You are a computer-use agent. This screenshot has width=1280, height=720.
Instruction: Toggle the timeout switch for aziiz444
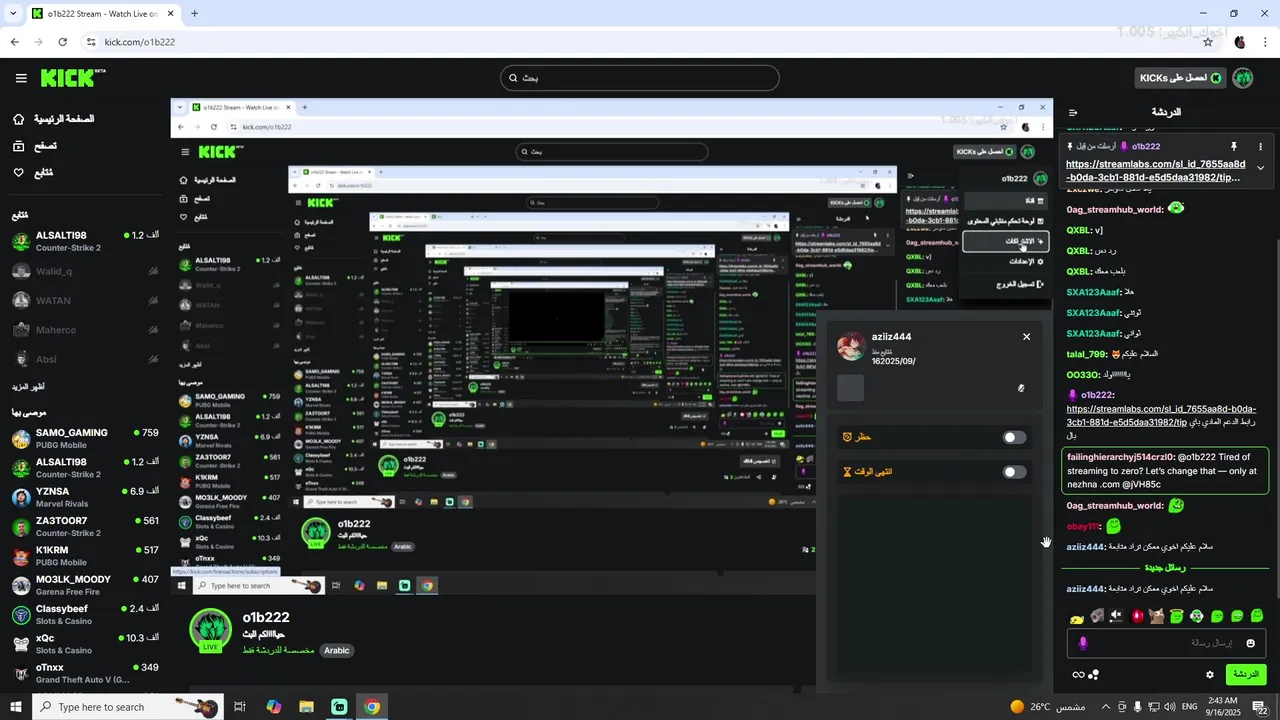click(x=1014, y=472)
